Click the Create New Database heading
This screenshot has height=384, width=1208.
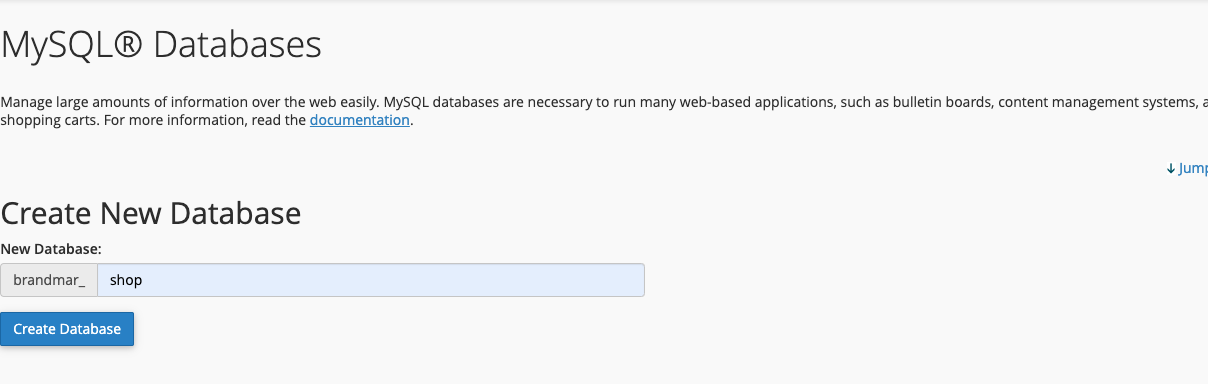point(151,213)
